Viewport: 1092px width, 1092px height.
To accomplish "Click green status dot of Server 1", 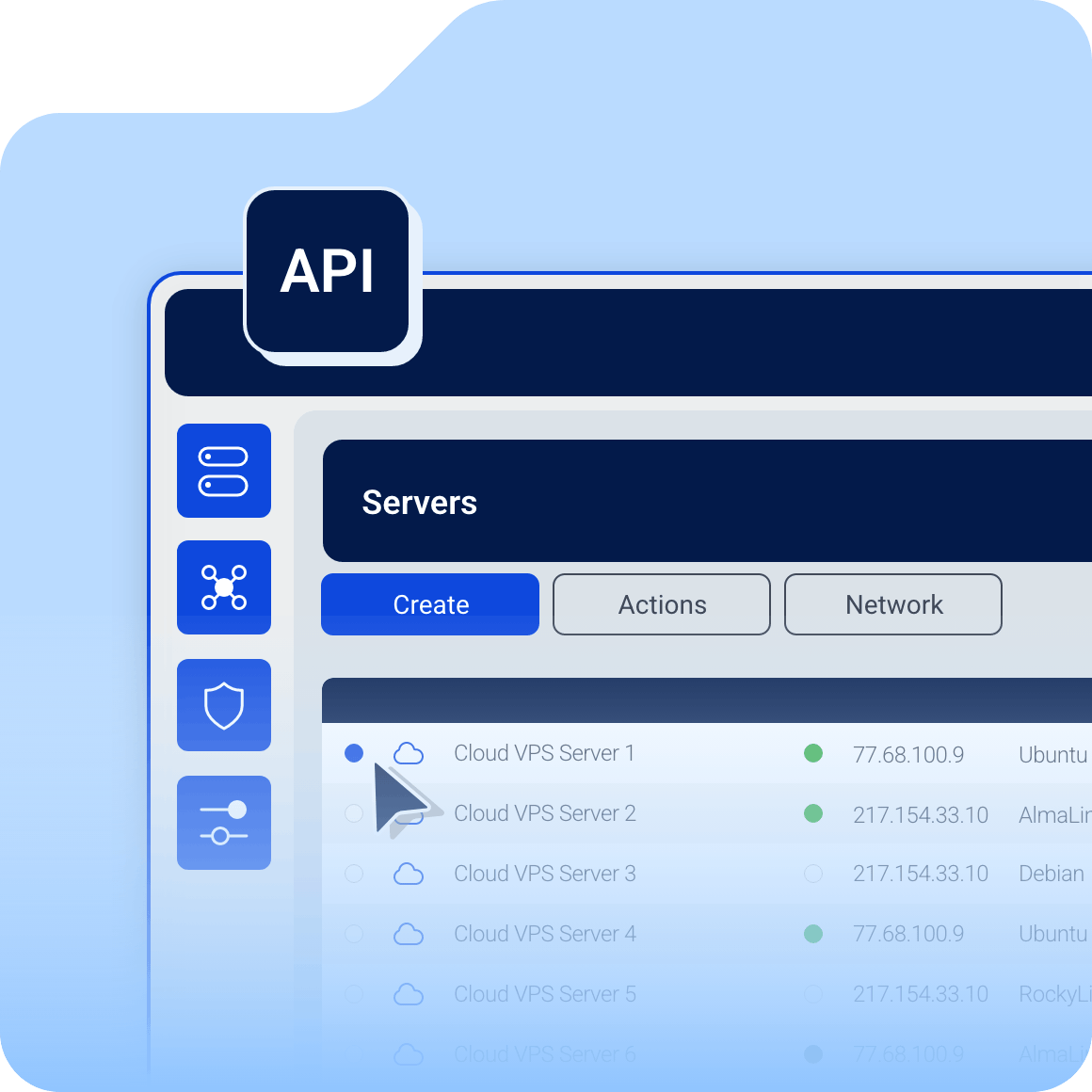I will 812,753.
